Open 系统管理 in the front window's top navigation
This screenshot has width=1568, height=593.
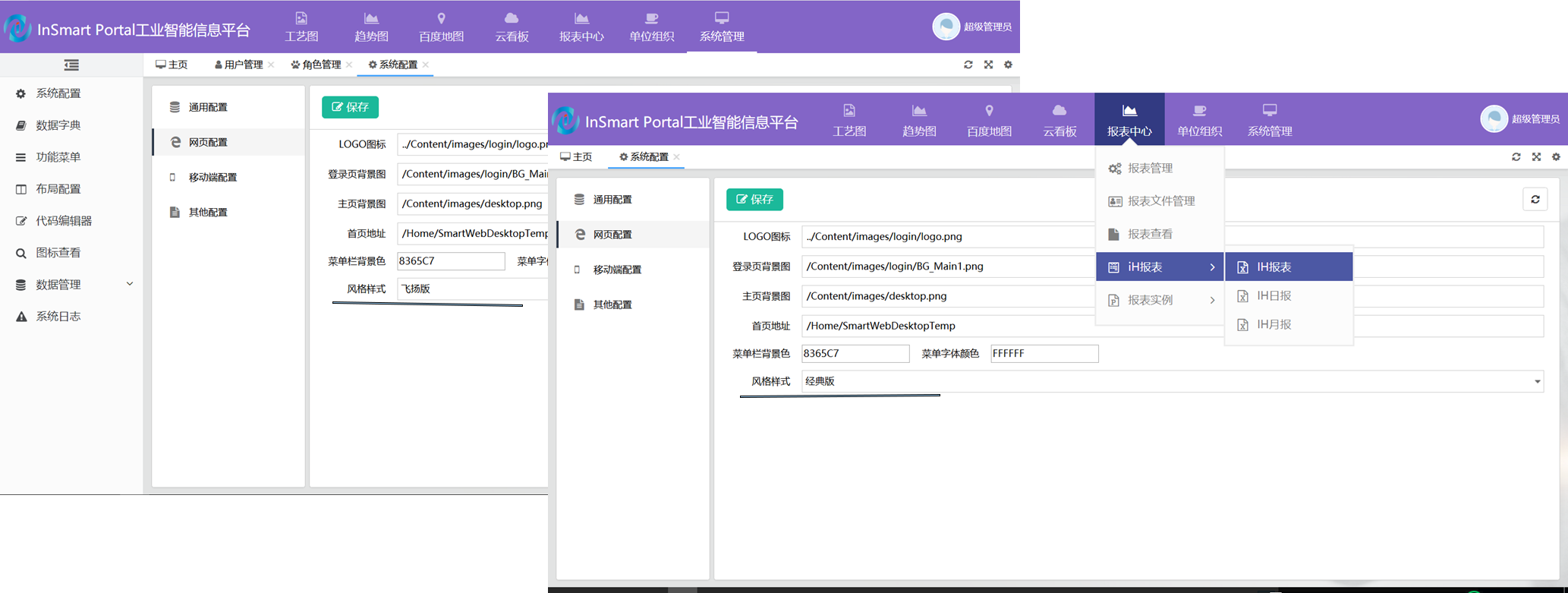(x=1270, y=121)
